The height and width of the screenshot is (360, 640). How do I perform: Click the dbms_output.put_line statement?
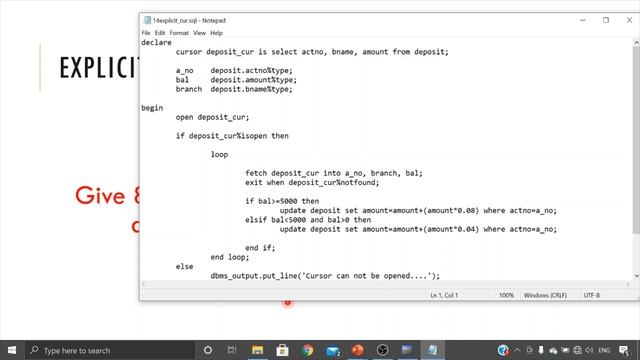click(325, 276)
